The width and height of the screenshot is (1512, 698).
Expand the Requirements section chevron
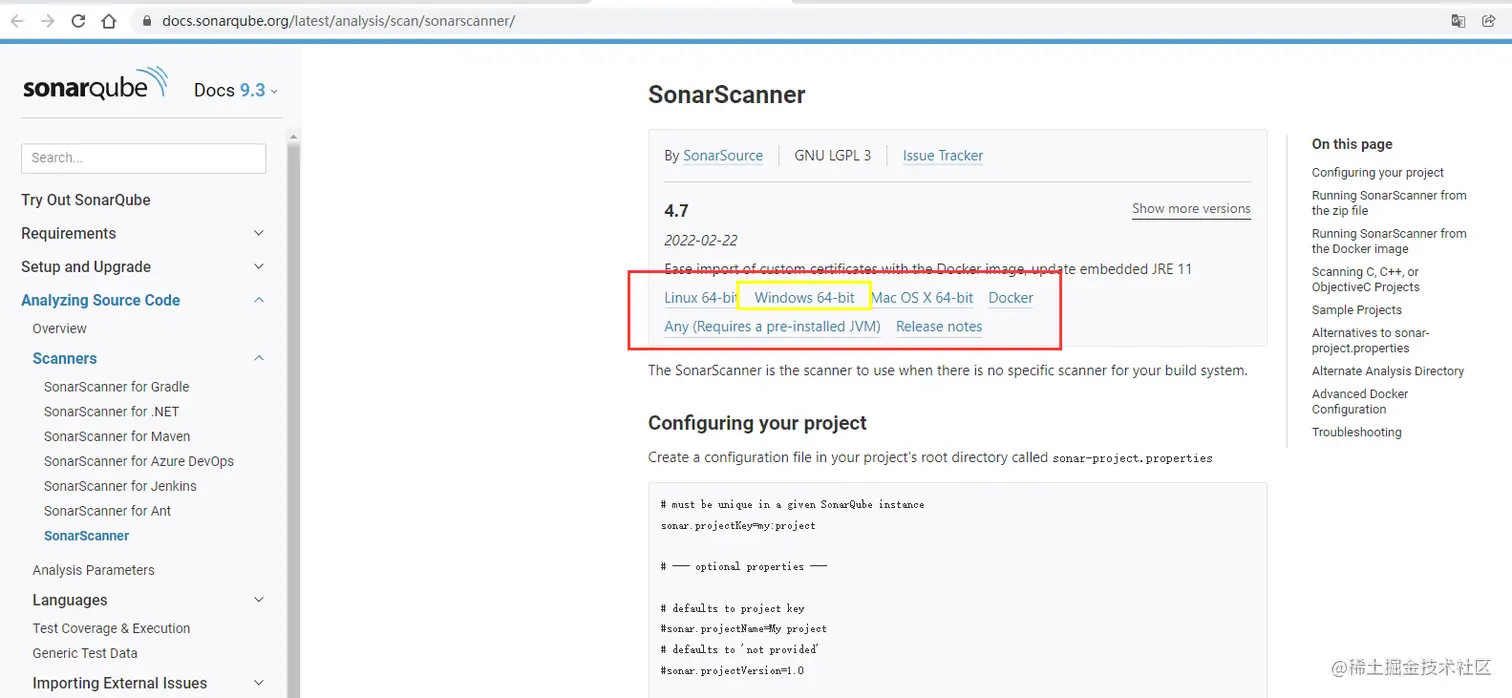259,233
